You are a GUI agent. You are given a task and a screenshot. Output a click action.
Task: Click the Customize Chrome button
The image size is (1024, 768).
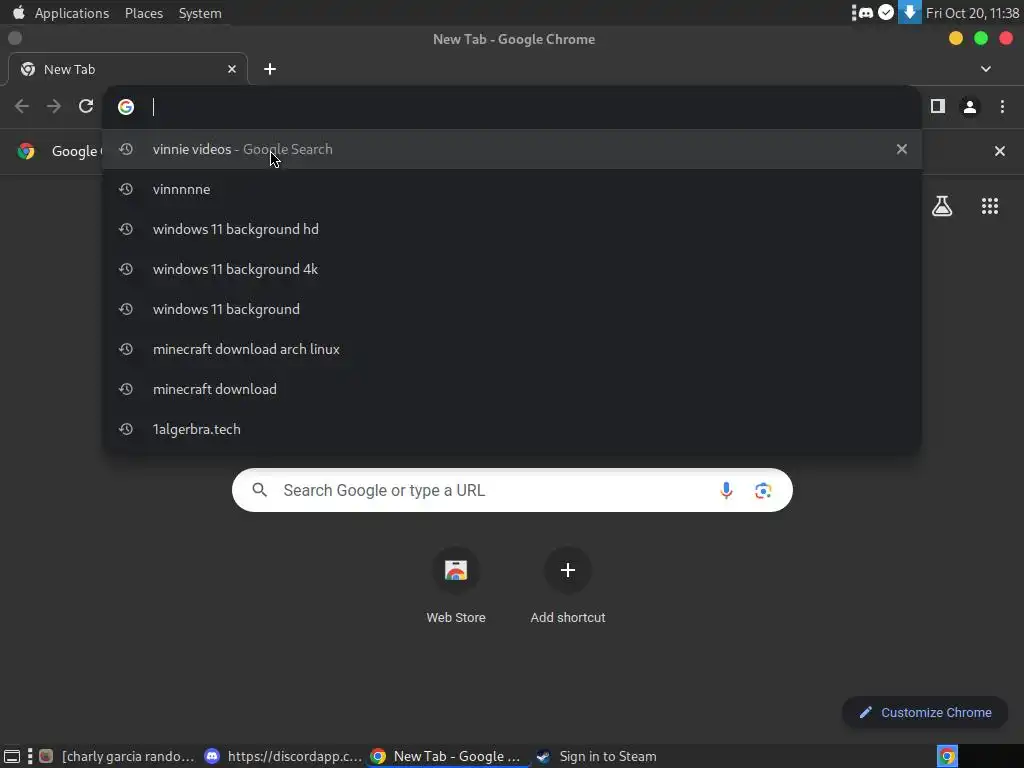pyautogui.click(x=925, y=712)
